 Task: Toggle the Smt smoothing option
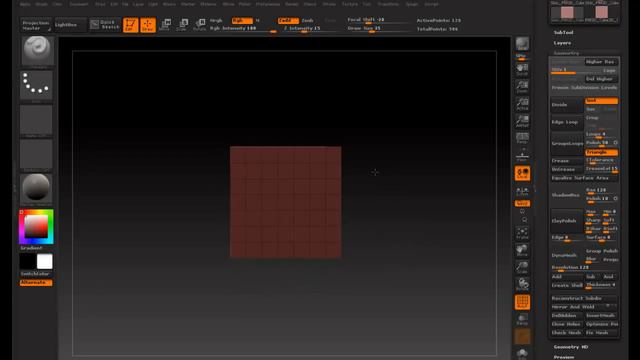coord(602,101)
